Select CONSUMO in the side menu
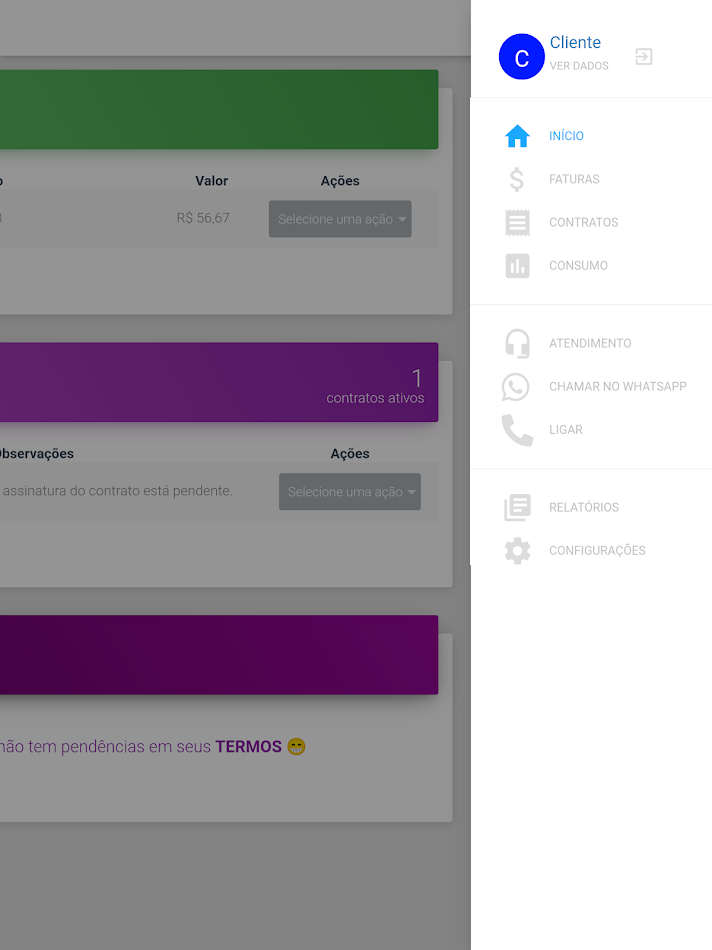The width and height of the screenshot is (712, 950). [x=578, y=265]
